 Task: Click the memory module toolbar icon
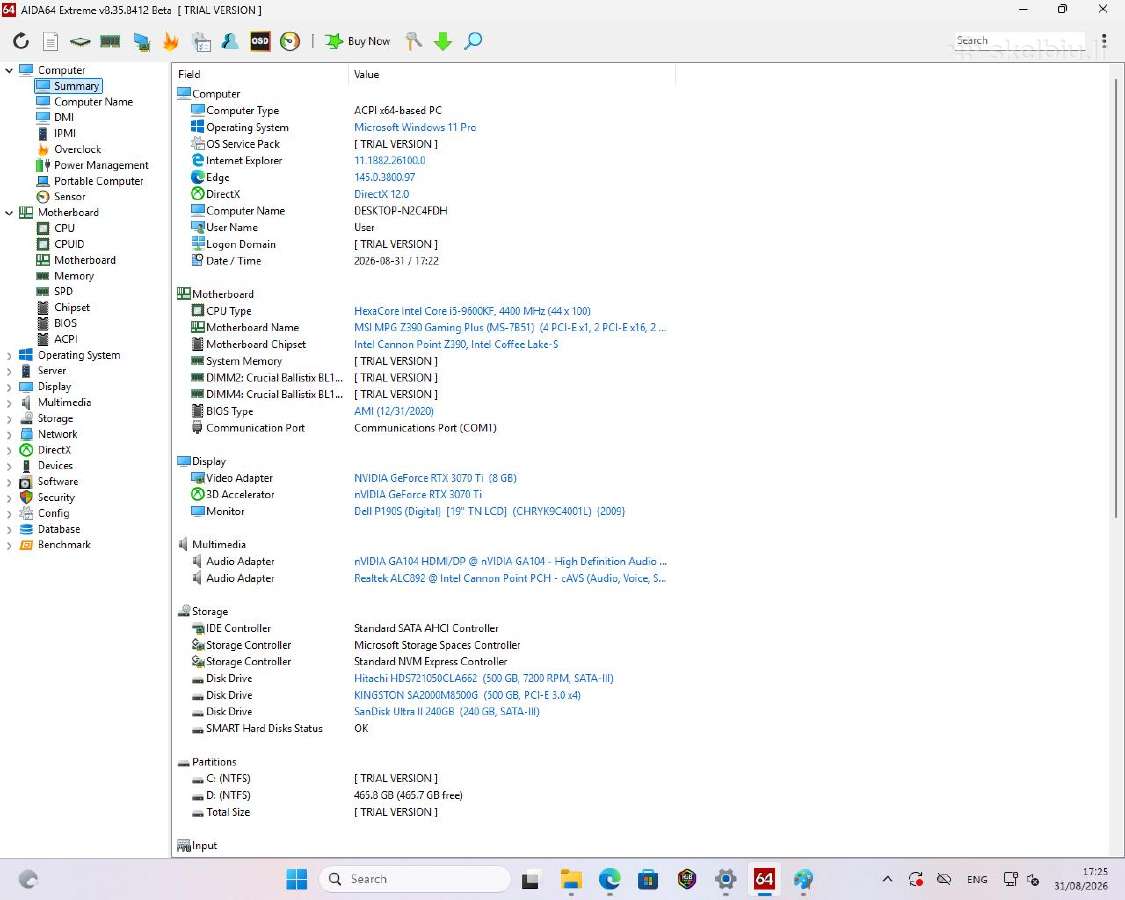click(x=110, y=42)
